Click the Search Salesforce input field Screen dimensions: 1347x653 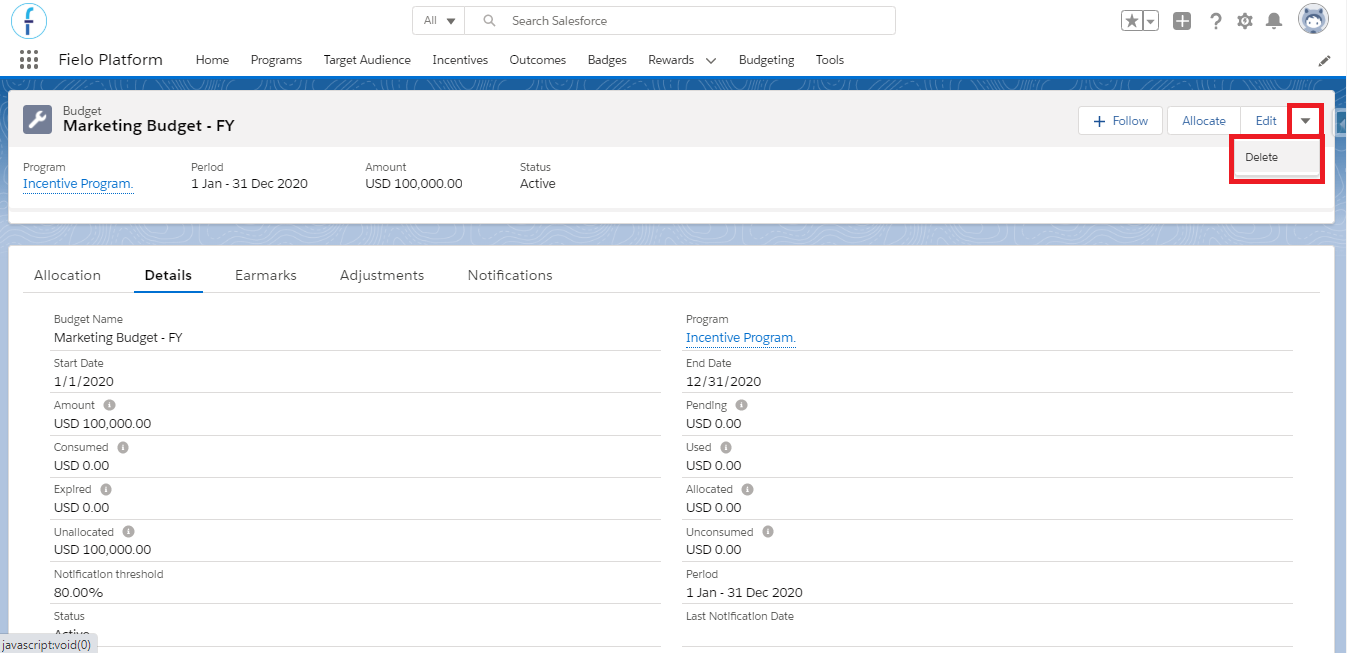tap(680, 20)
